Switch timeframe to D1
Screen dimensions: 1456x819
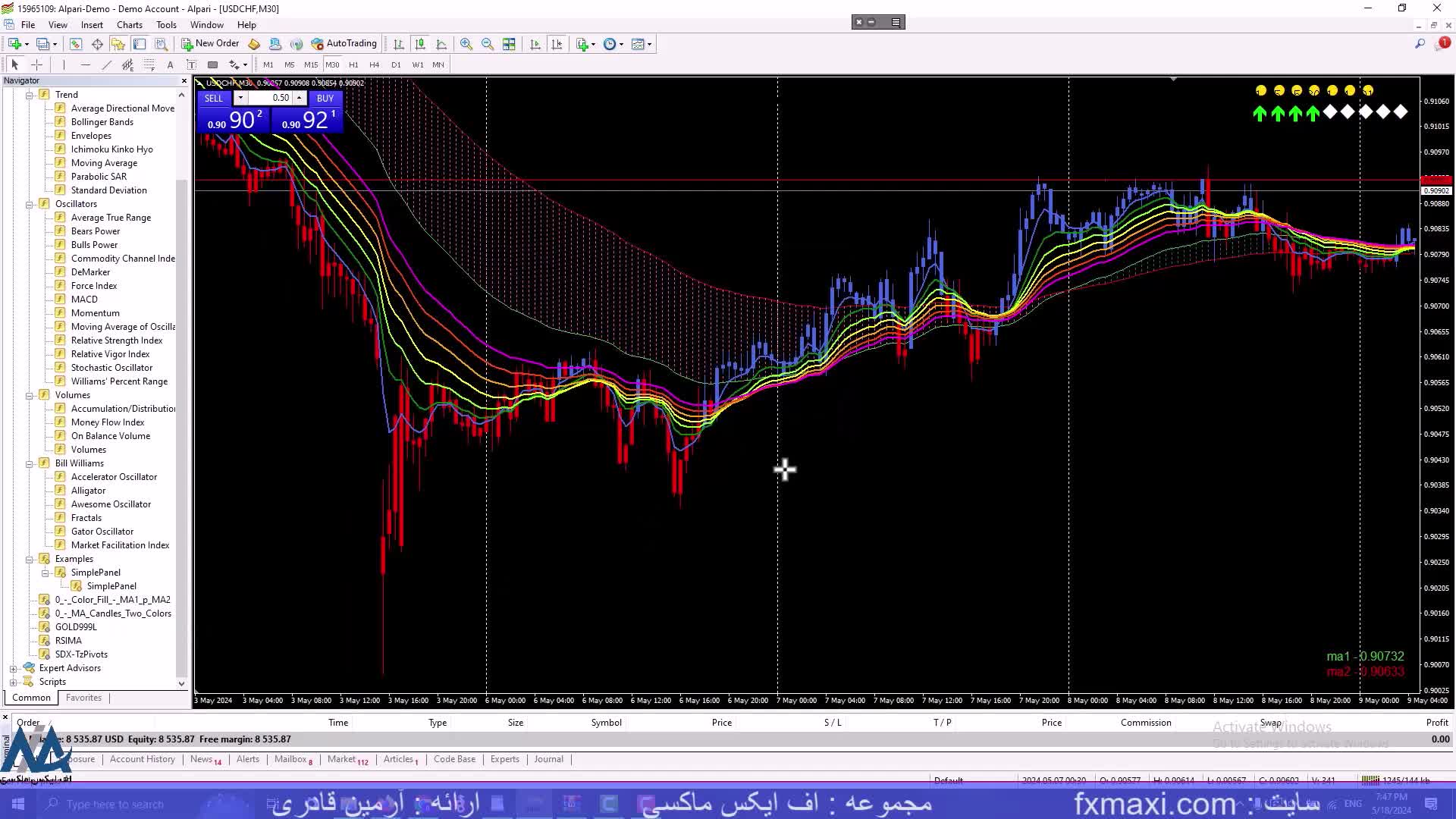[396, 65]
